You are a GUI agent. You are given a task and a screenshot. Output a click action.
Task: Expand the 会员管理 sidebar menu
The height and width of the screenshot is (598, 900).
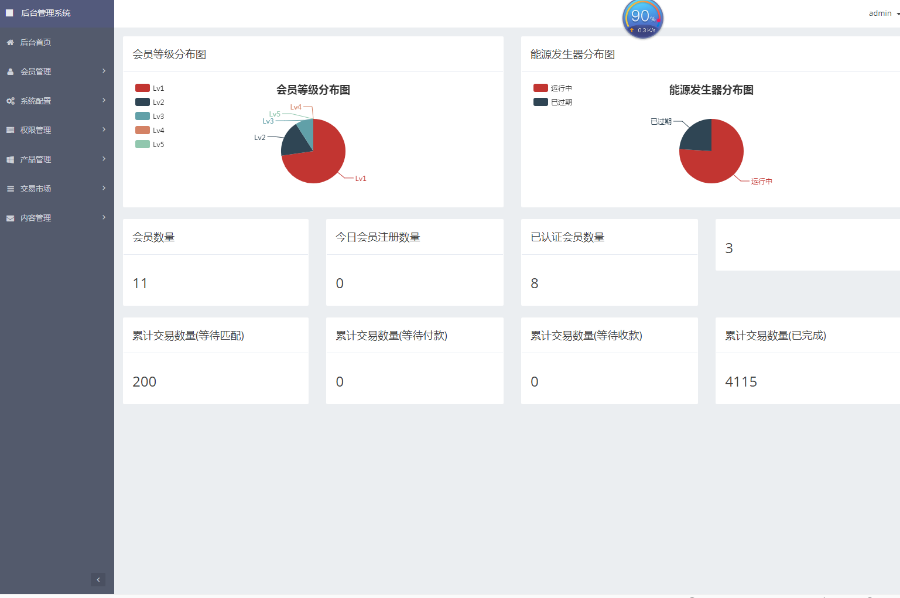57,71
